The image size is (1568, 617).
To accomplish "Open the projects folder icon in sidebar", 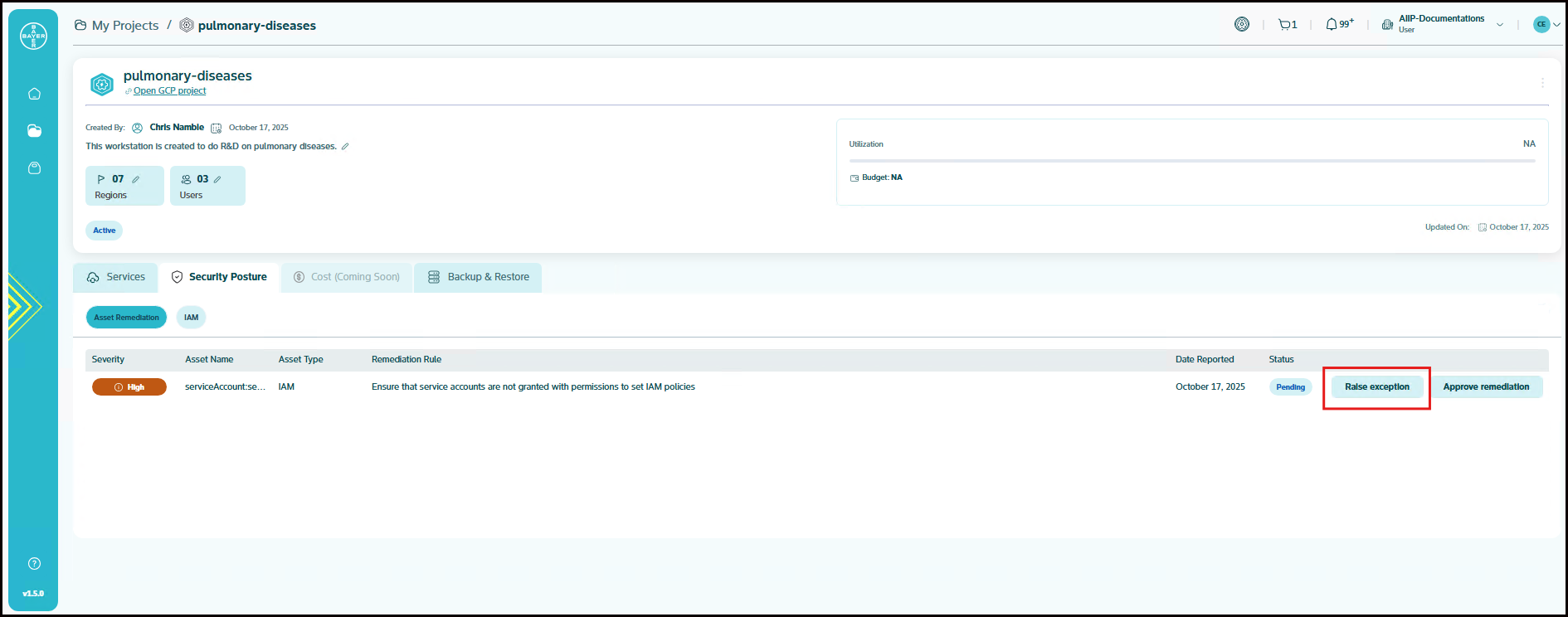I will pyautogui.click(x=34, y=131).
